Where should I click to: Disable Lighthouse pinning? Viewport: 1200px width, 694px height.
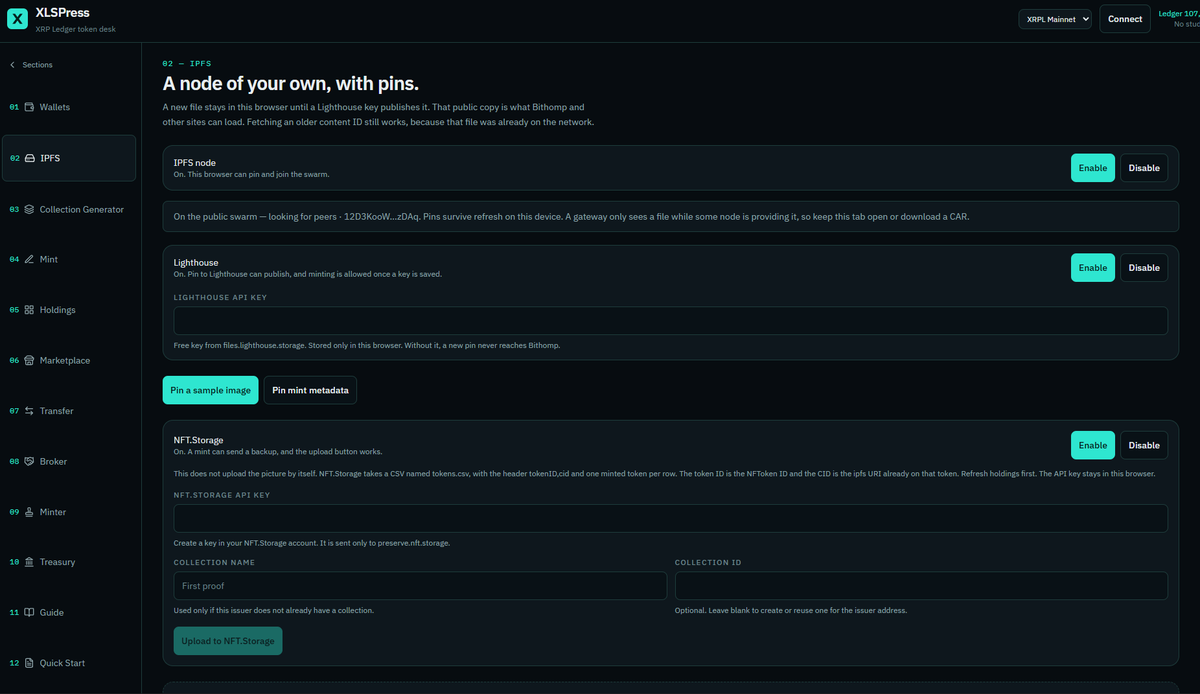[1144, 268]
